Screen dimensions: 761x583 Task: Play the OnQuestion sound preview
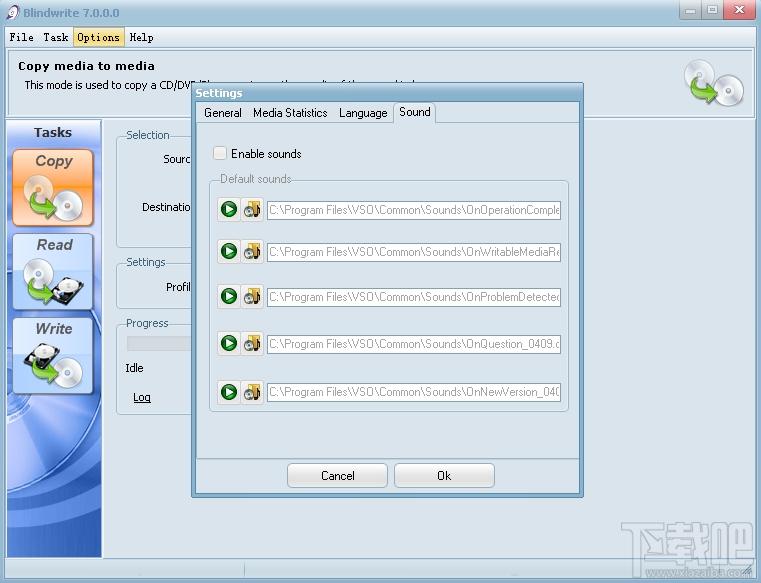point(229,343)
